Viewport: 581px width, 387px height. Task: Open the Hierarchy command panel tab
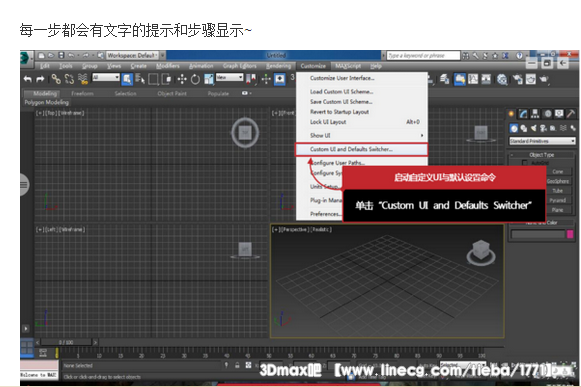[535, 114]
